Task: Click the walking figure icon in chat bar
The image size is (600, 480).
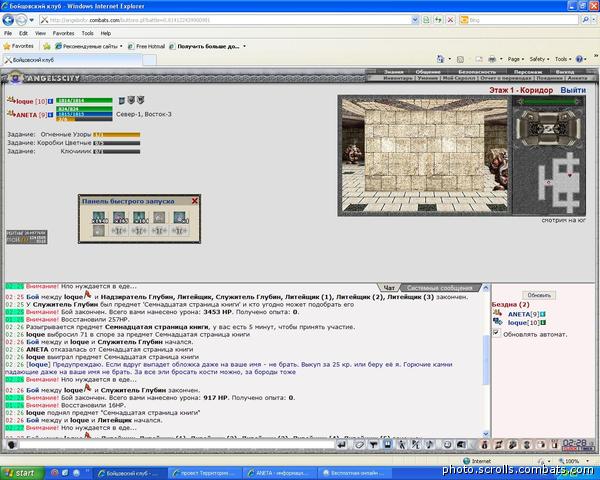Action: [x=402, y=444]
